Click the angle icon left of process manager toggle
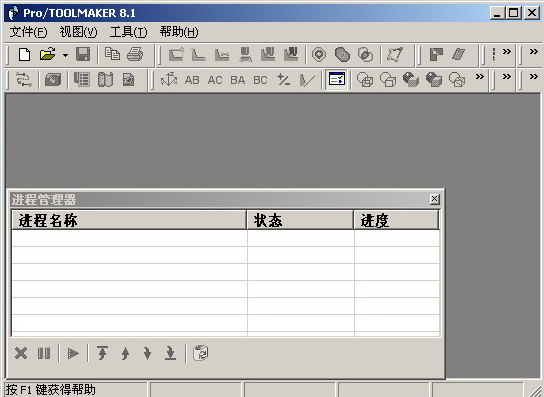Screen dimensions: 544x397 coord(307,80)
